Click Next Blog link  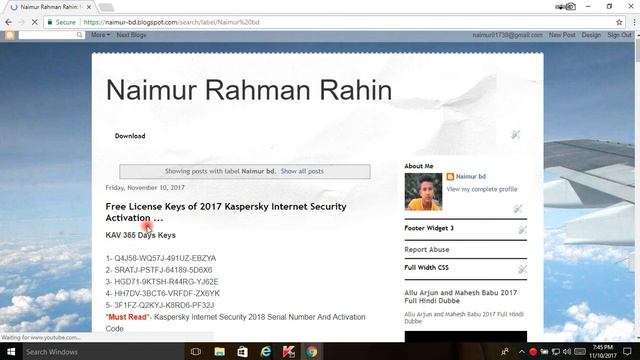pos(131,35)
